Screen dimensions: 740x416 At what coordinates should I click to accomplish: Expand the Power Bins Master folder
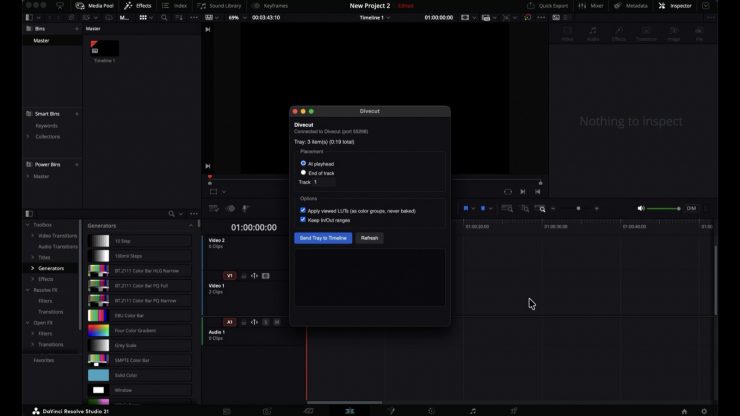point(28,176)
